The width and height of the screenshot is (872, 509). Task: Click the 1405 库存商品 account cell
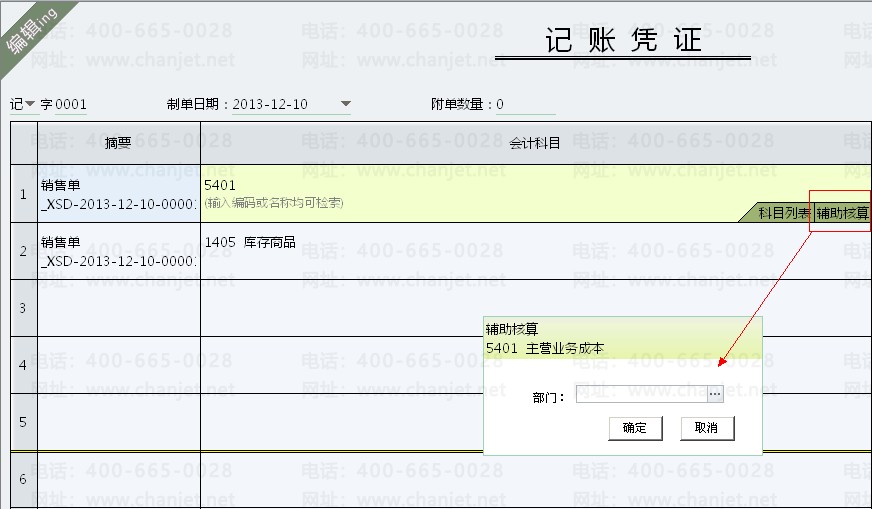pos(400,243)
